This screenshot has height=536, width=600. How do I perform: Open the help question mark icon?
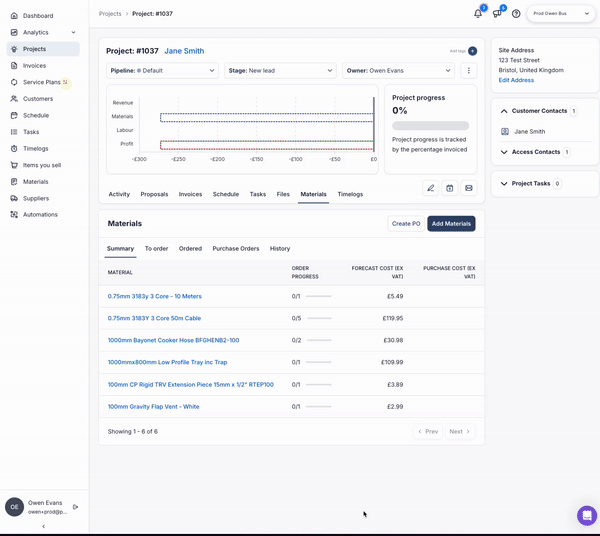tap(516, 14)
